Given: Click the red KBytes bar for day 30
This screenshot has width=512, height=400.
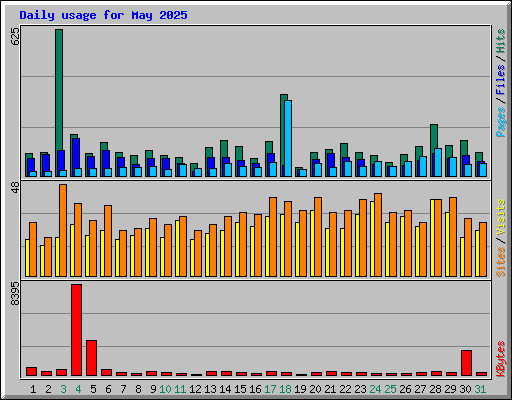Looking at the screenshot, I should [466, 363].
